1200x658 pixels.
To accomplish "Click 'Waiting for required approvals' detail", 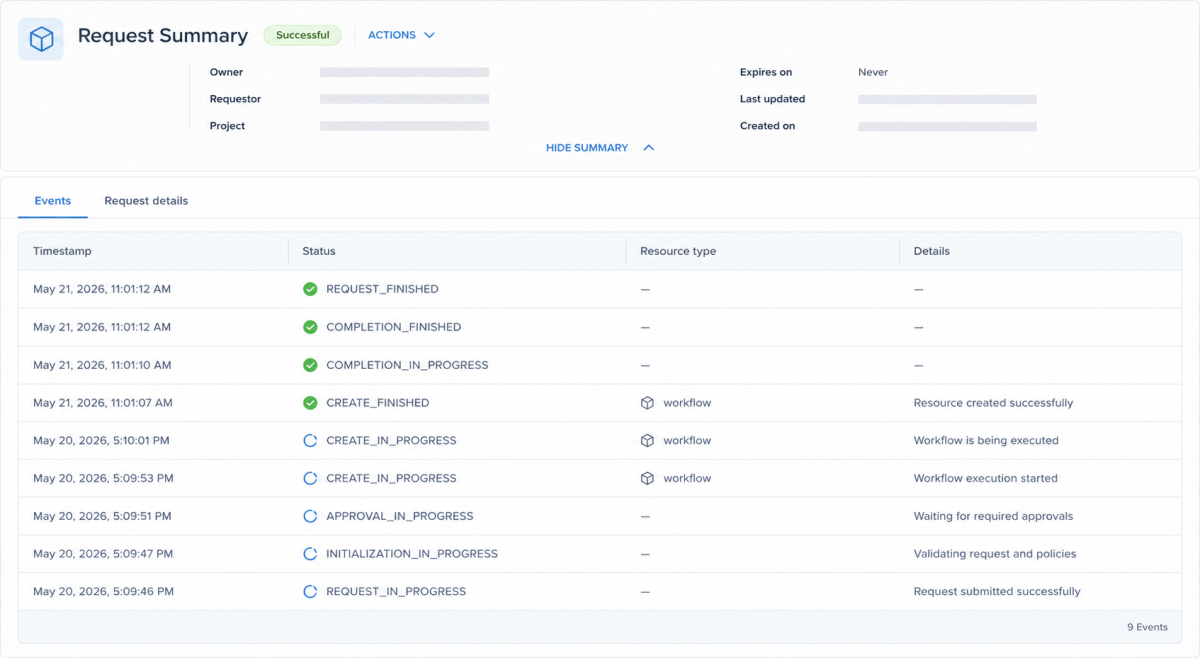I will pyautogui.click(x=993, y=516).
